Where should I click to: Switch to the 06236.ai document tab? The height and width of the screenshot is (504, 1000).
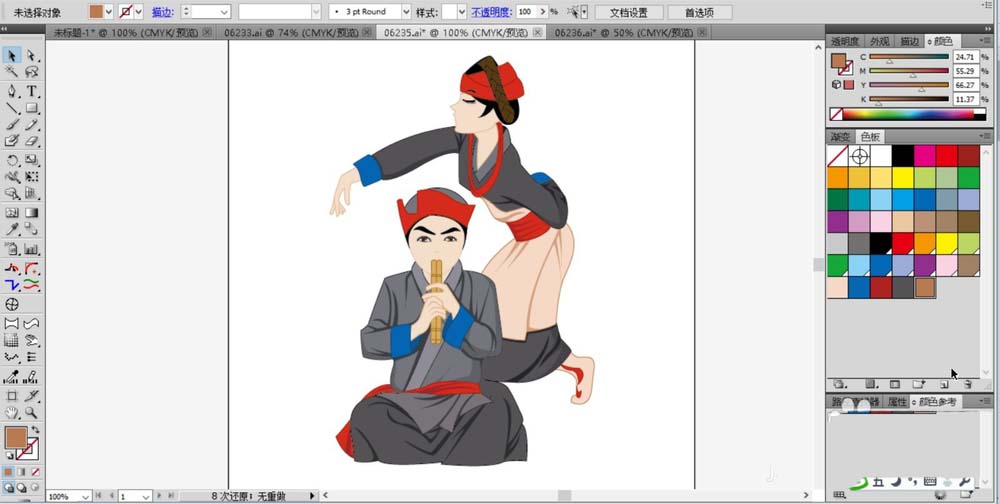coord(623,33)
